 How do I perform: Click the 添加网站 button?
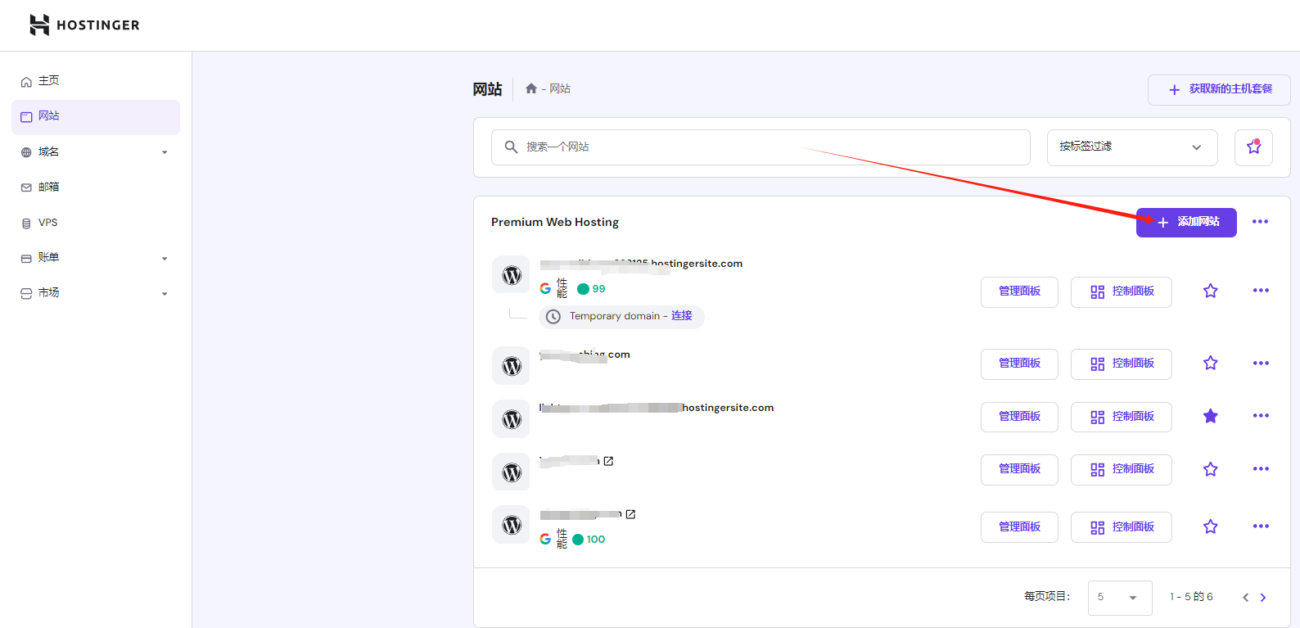(1186, 222)
